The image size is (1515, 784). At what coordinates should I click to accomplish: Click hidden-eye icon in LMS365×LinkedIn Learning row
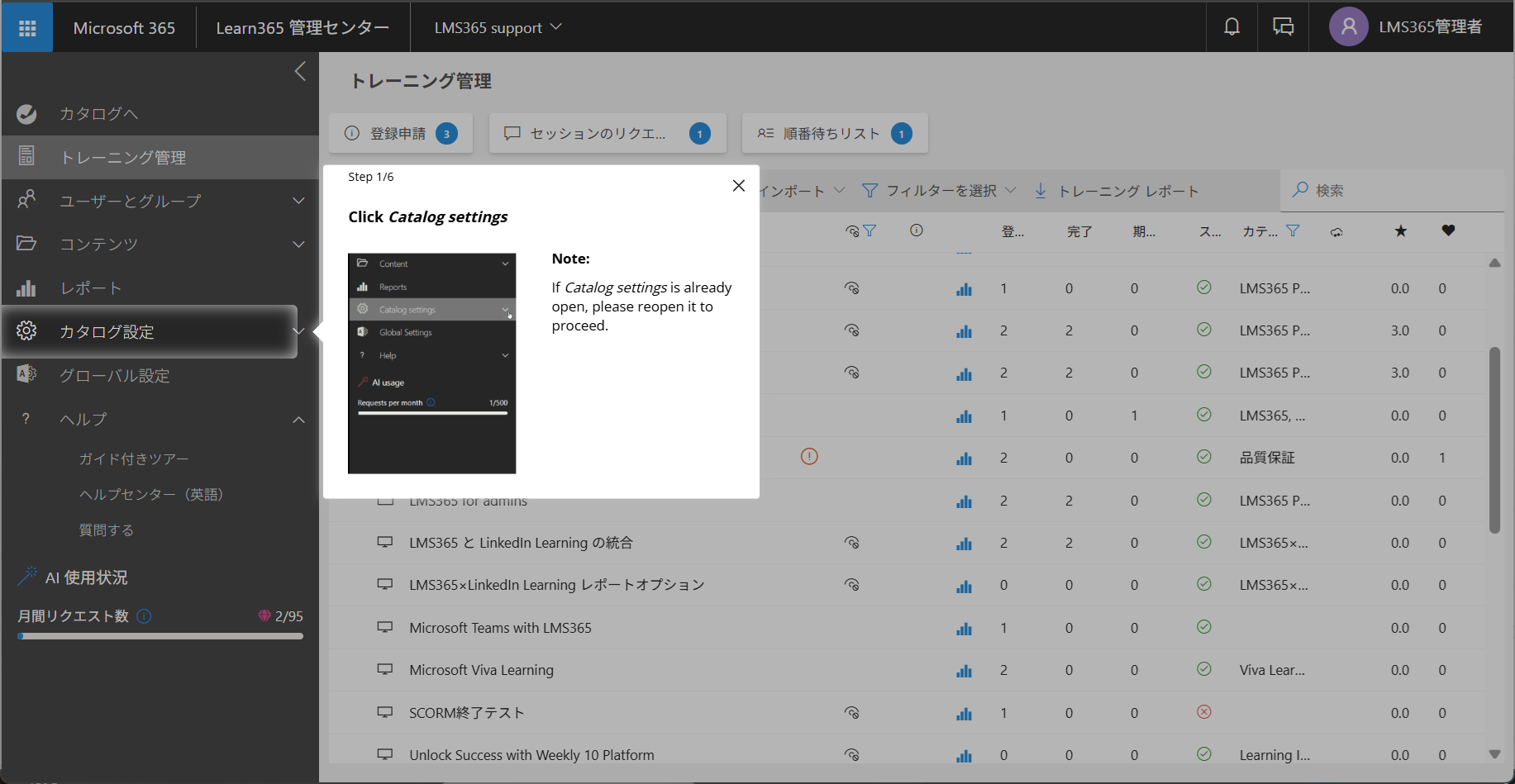point(852,584)
